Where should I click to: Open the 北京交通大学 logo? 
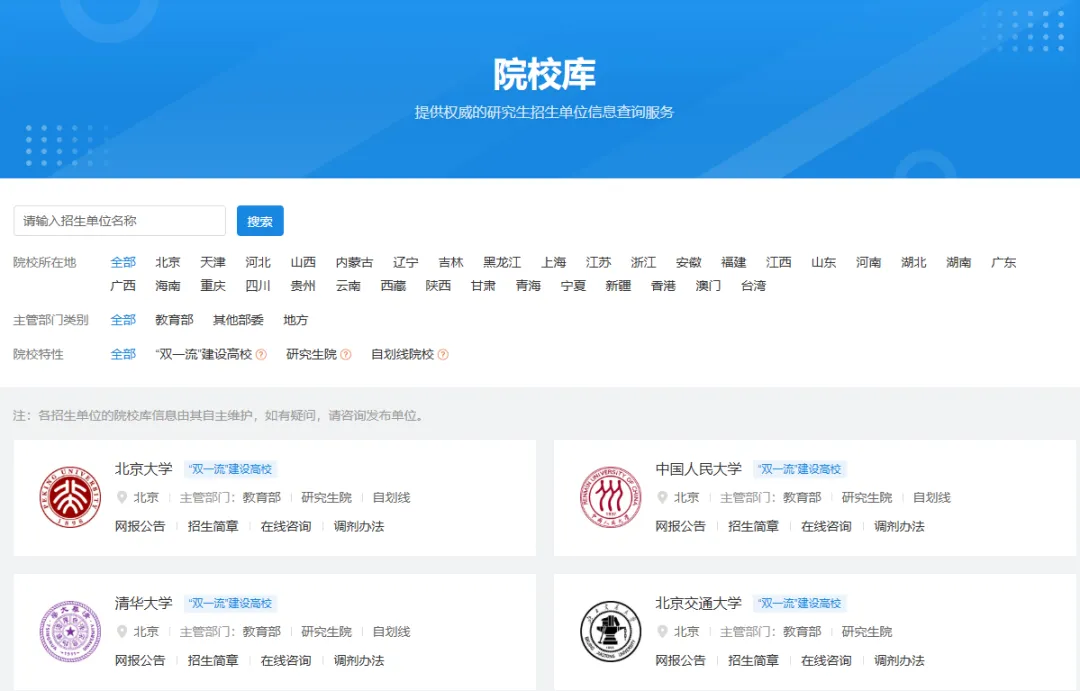tap(610, 631)
